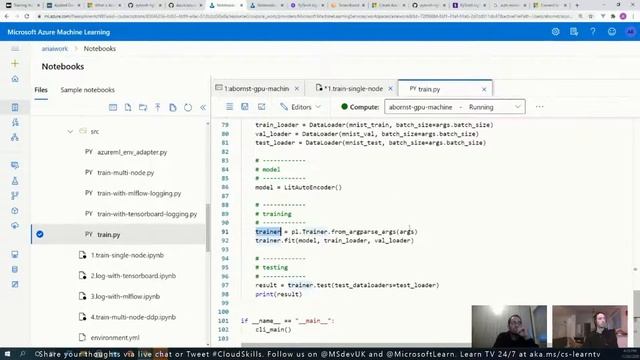The image size is (640, 360).
Task: Click third editor toolbar icon beside save
Action: [x=262, y=107]
